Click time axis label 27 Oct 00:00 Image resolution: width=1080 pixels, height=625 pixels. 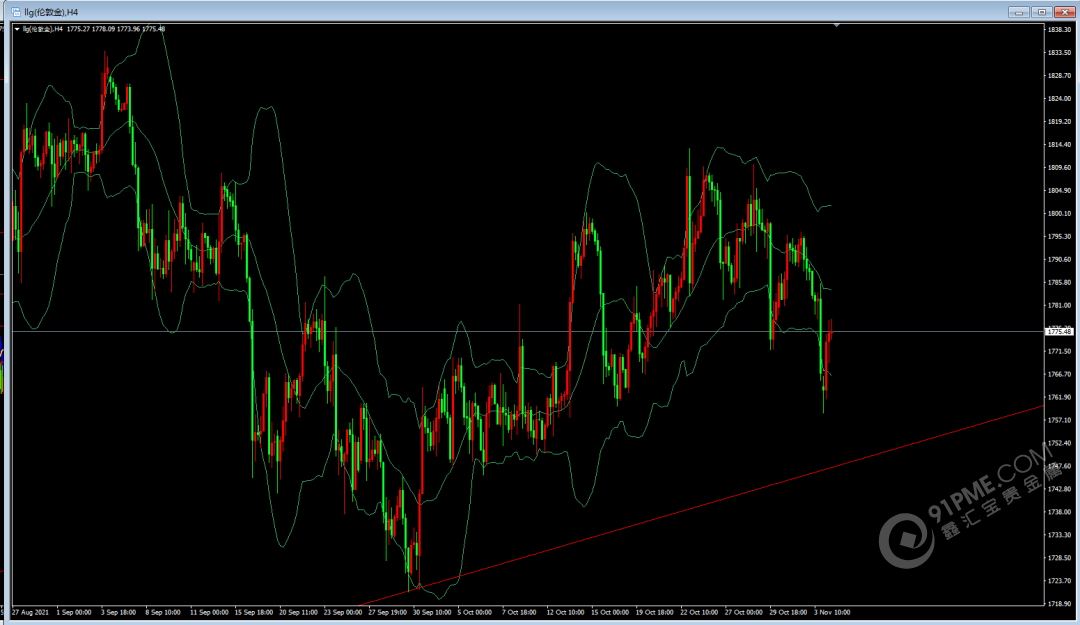pyautogui.click(x=744, y=612)
